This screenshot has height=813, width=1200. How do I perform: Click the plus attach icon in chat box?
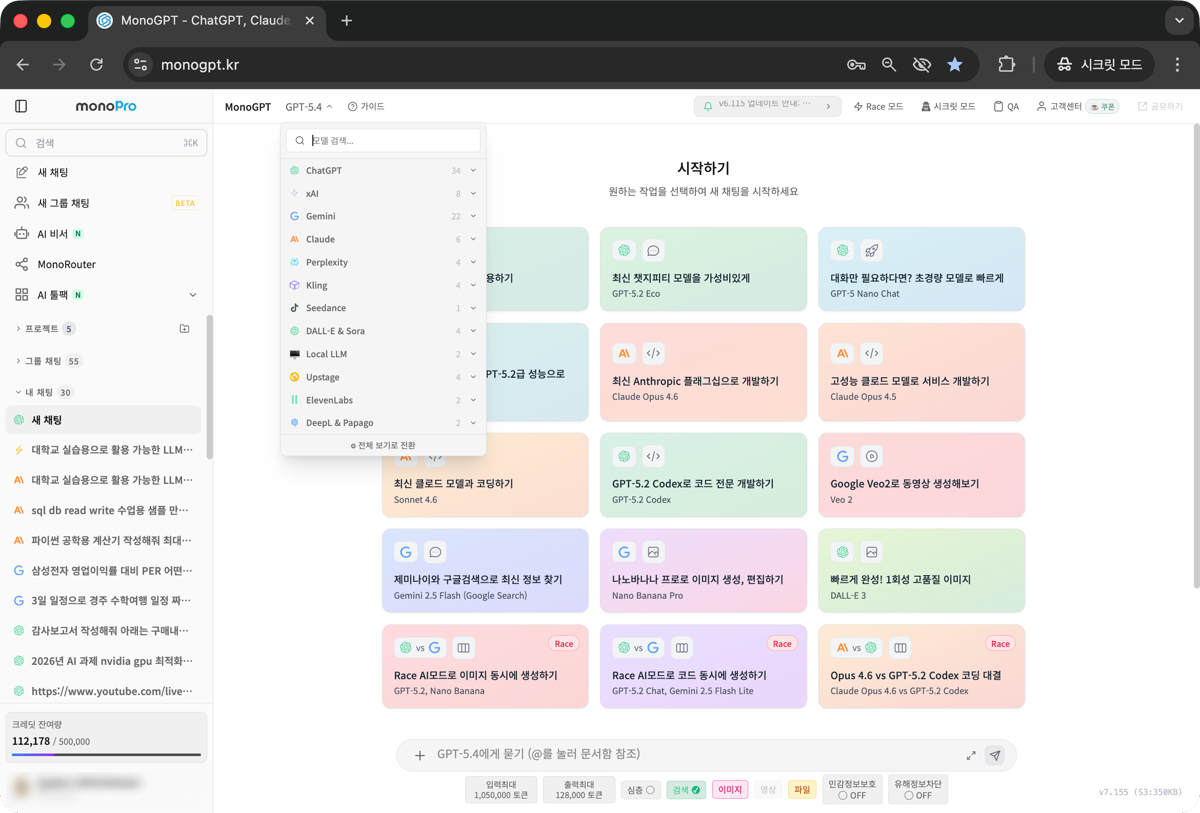pyautogui.click(x=420, y=755)
